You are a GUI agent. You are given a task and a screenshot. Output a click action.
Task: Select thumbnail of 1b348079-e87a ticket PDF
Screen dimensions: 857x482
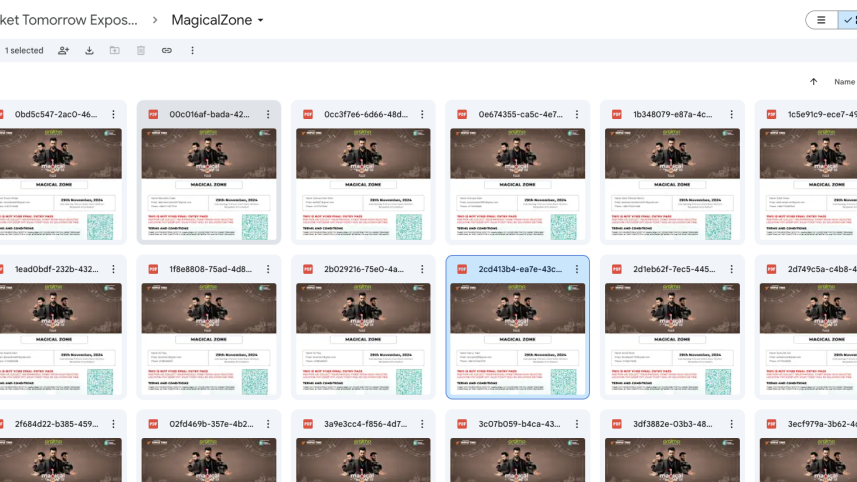point(672,185)
